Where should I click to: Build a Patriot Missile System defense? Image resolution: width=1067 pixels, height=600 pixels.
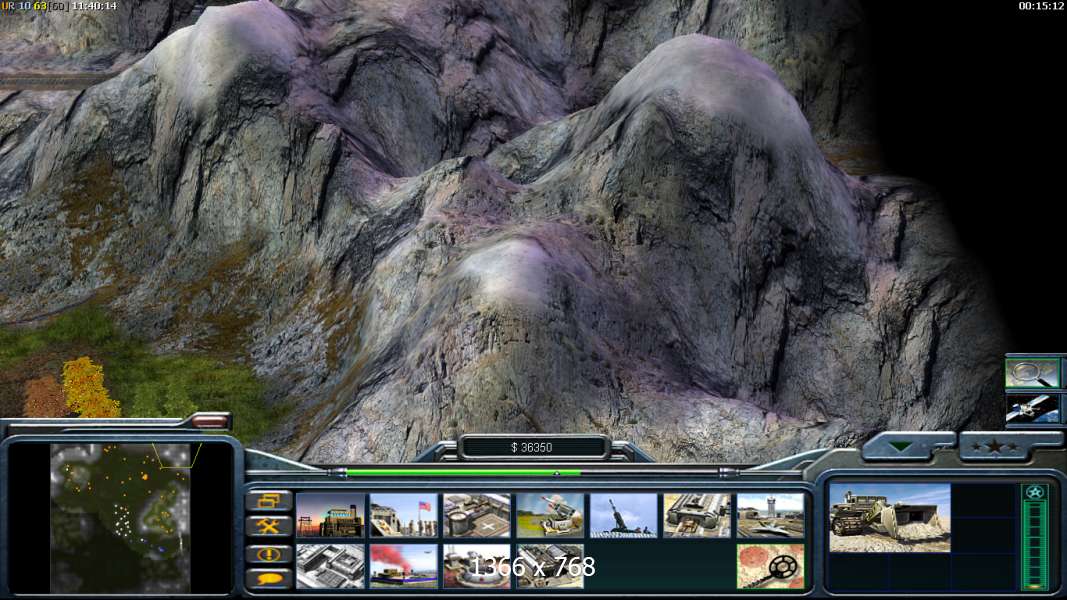pyautogui.click(x=551, y=516)
